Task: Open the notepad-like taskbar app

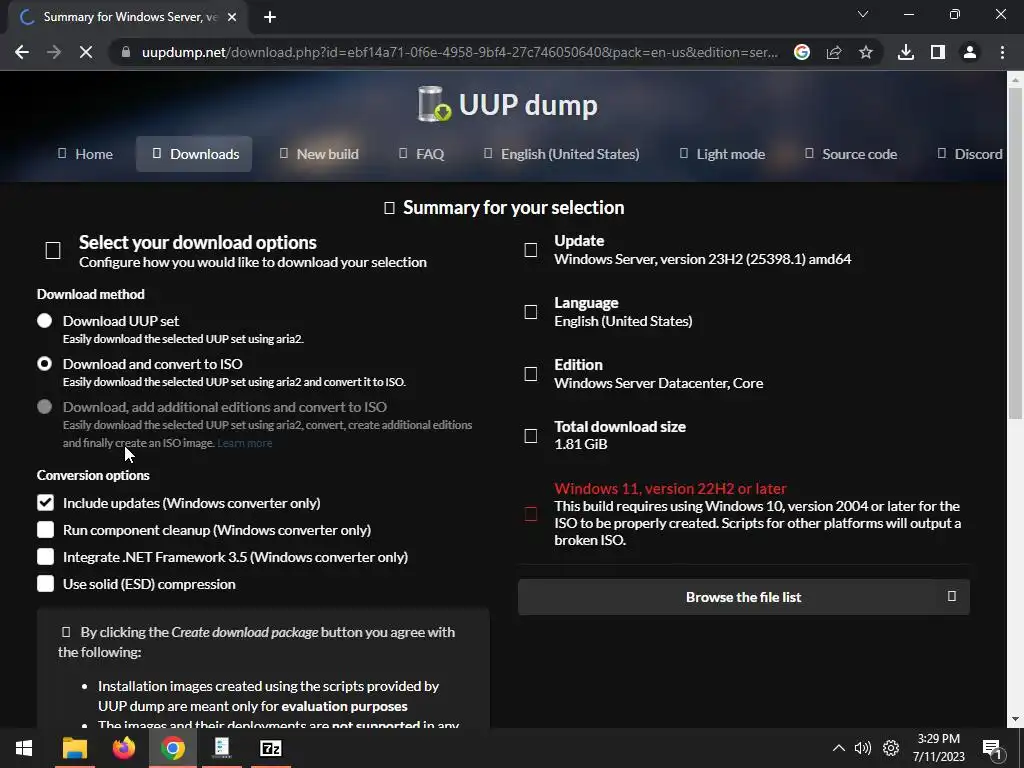Action: point(221,748)
